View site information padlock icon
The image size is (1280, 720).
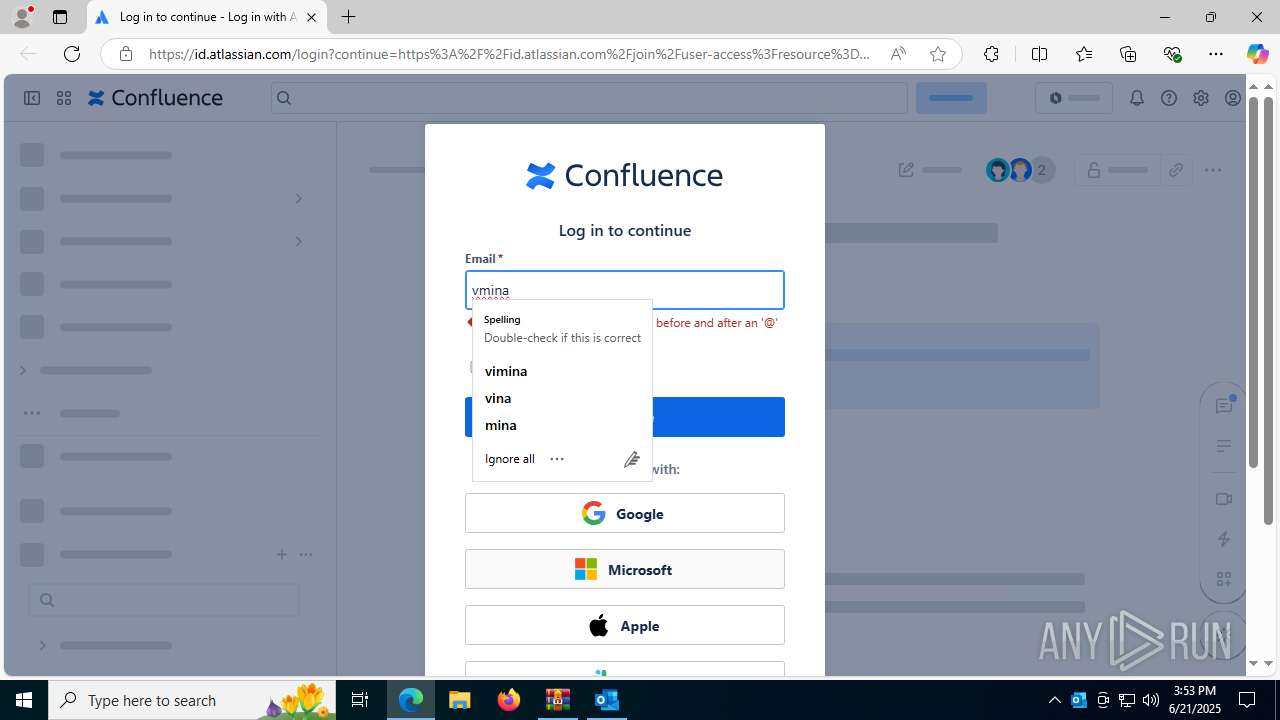tap(125, 54)
